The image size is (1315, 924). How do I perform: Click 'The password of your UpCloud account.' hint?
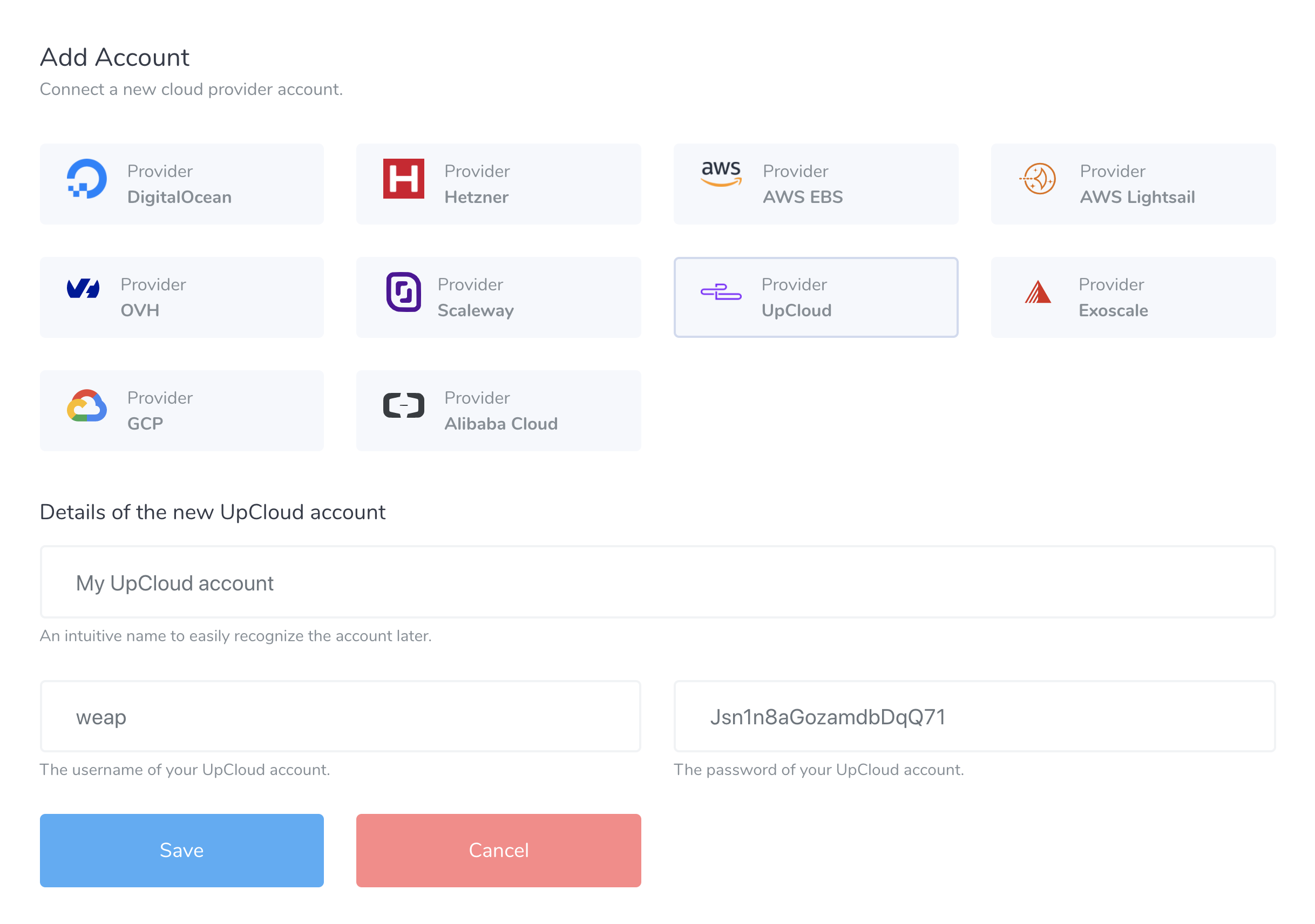coord(819,770)
